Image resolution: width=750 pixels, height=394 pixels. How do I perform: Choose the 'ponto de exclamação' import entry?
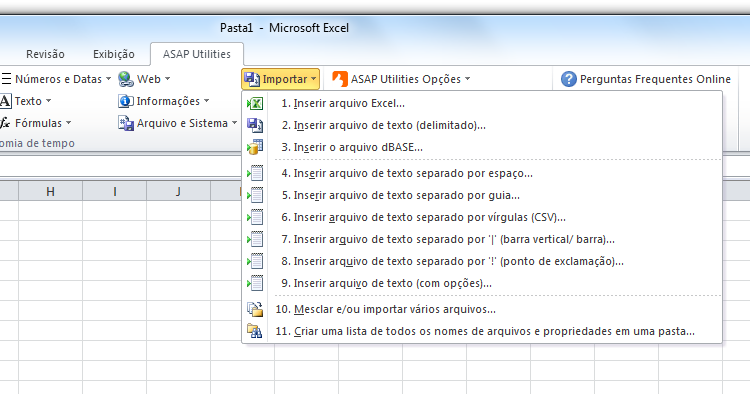[x=482, y=261]
